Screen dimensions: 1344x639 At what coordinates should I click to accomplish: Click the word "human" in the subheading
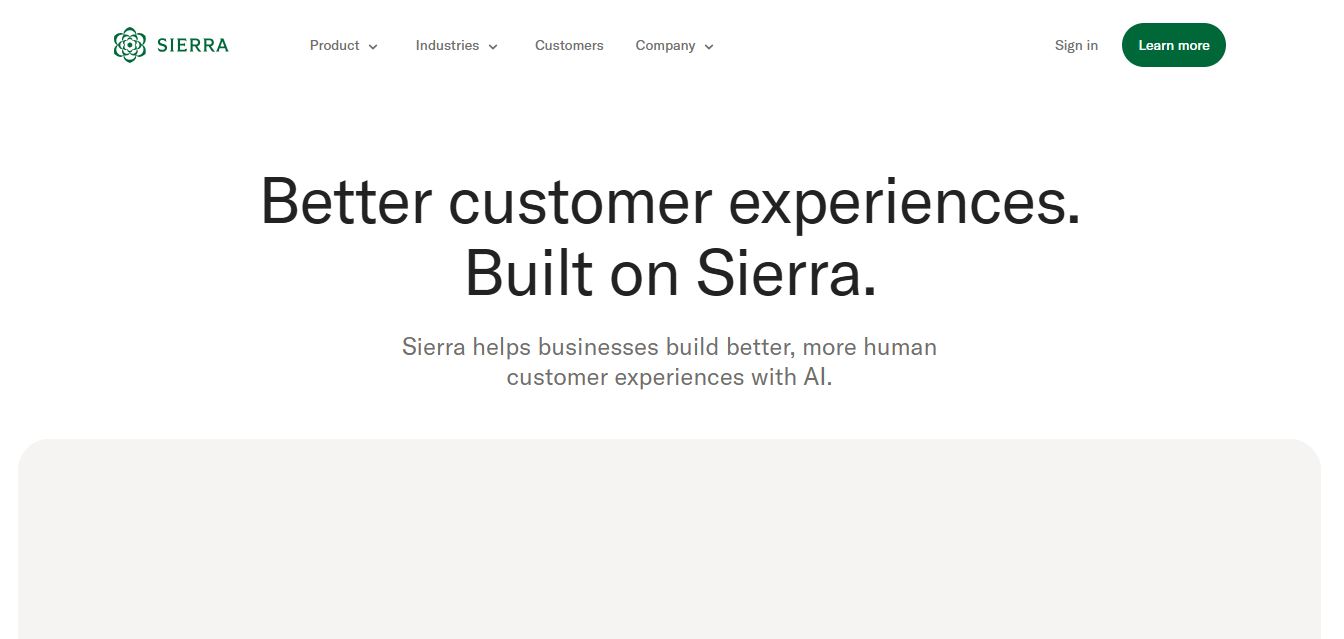[x=899, y=347]
